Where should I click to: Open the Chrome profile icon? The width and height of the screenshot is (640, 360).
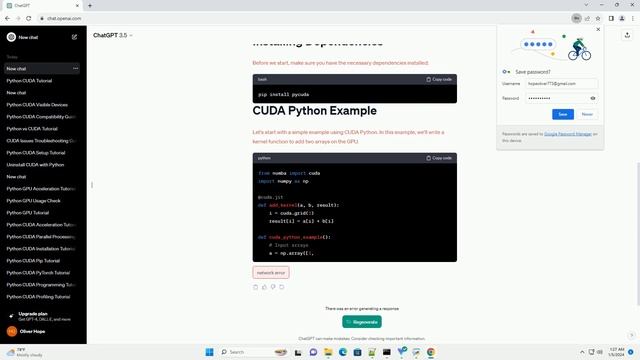pos(622,18)
